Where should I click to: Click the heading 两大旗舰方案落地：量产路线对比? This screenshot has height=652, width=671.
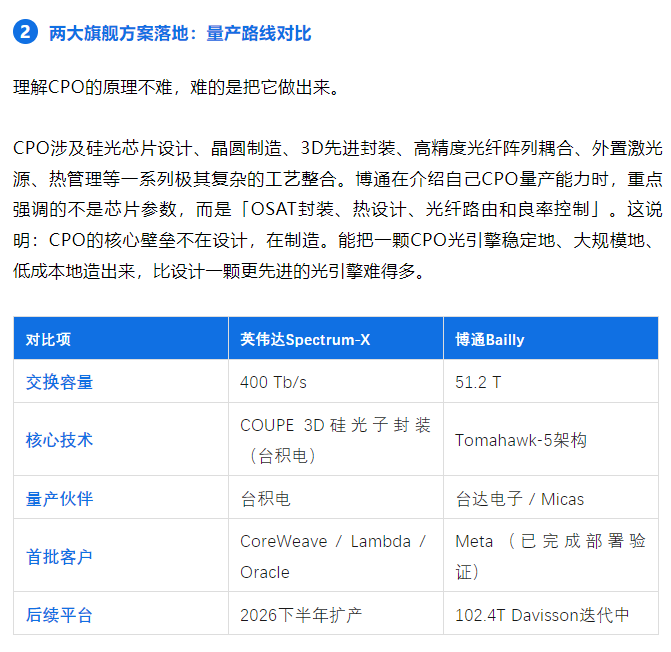coord(180,33)
